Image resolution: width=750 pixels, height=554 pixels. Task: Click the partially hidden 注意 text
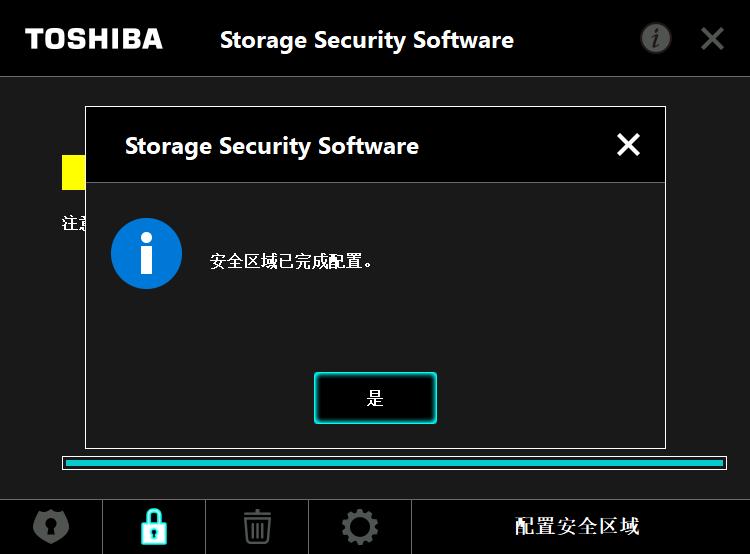pyautogui.click(x=72, y=224)
